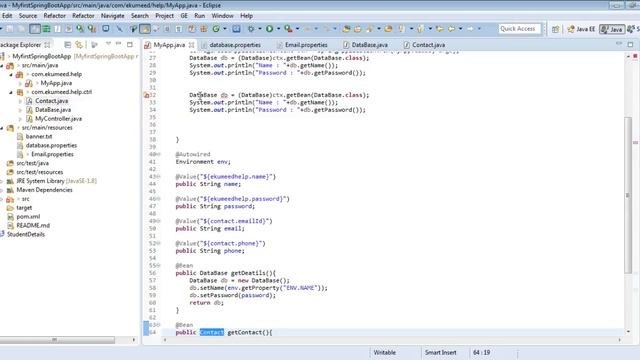Click the Collapse All icon in Package Explorer

[68, 44]
